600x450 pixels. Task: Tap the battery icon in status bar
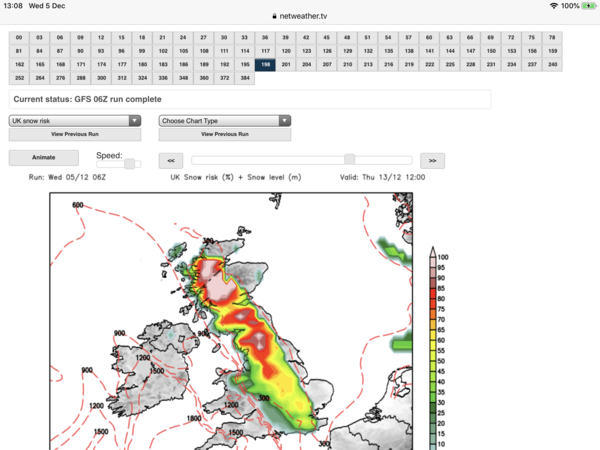(586, 6)
